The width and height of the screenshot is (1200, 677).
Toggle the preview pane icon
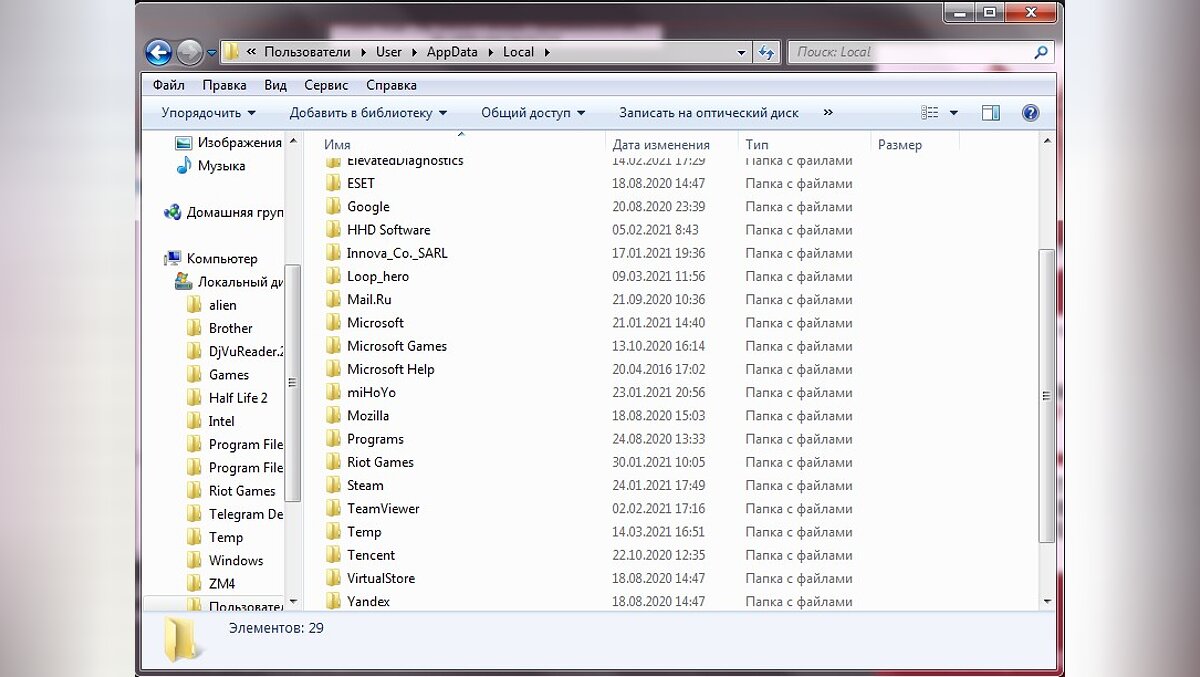(991, 113)
